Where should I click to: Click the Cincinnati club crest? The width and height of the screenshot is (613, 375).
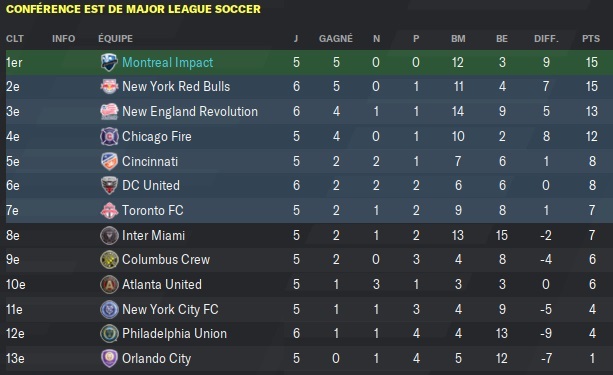[109, 161]
